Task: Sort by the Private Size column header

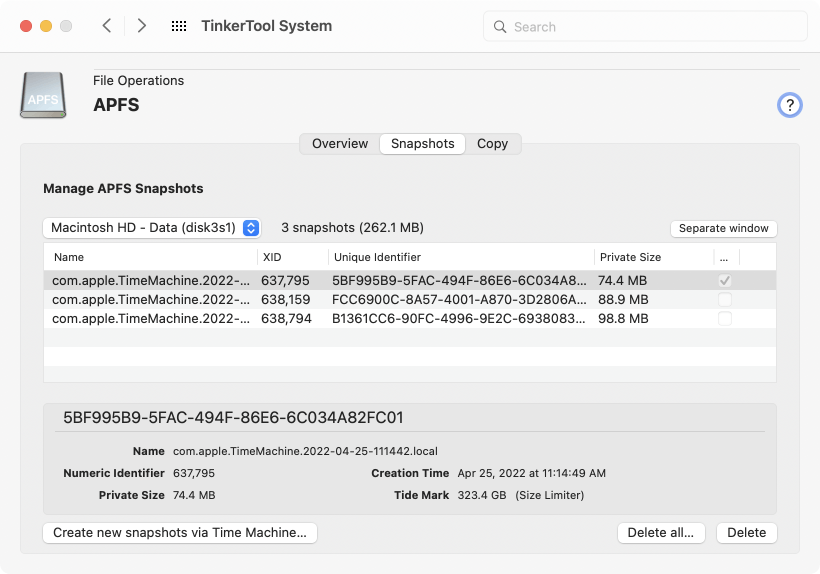Action: tap(654, 257)
